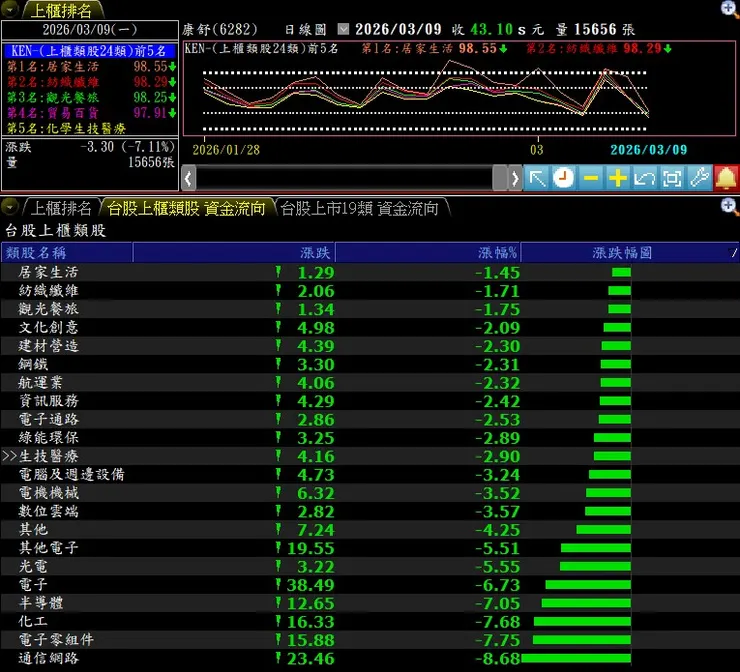Select the 鋼鐵 row

(x=370, y=364)
